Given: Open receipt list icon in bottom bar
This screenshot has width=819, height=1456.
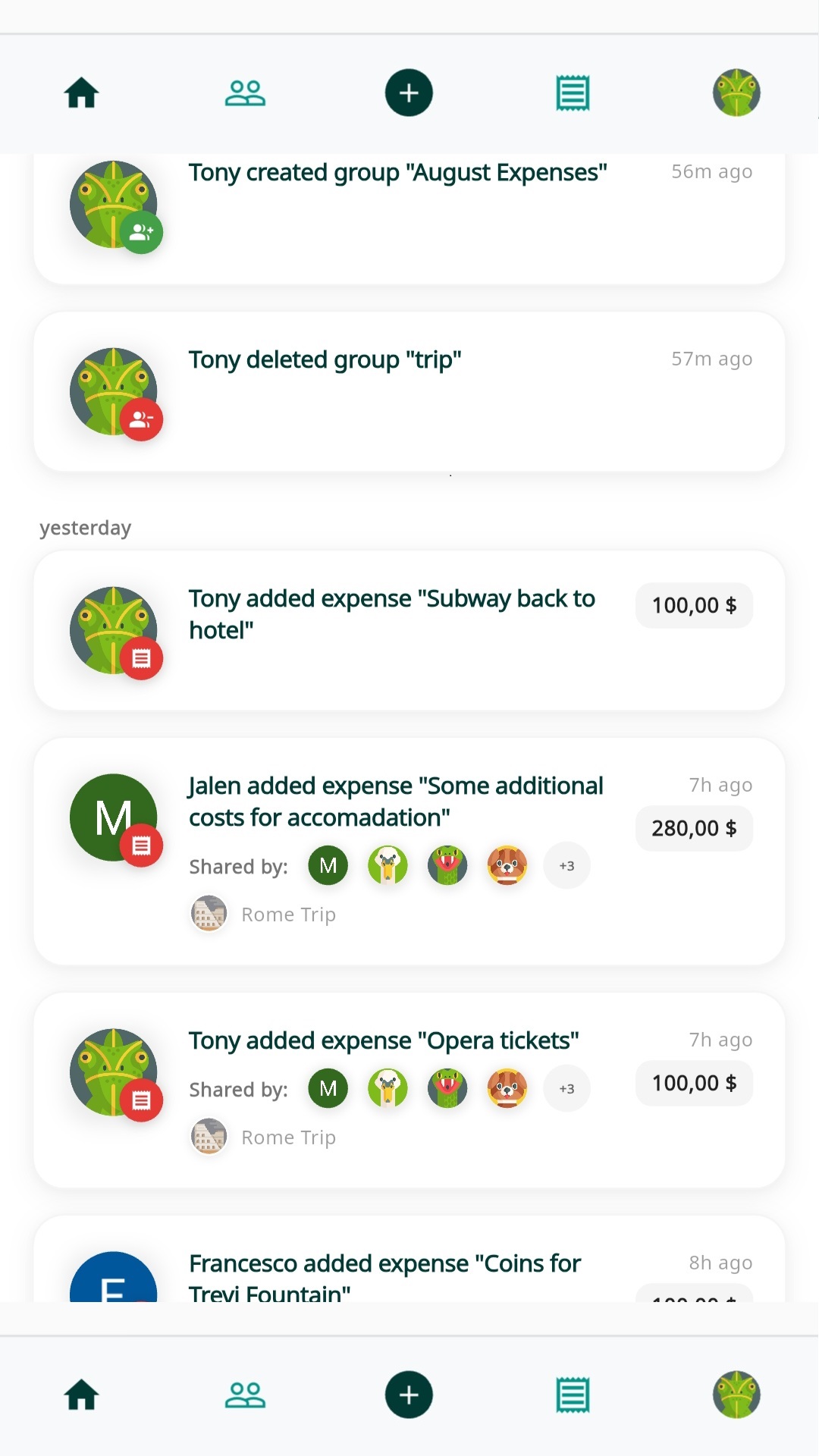Looking at the screenshot, I should click(573, 1395).
